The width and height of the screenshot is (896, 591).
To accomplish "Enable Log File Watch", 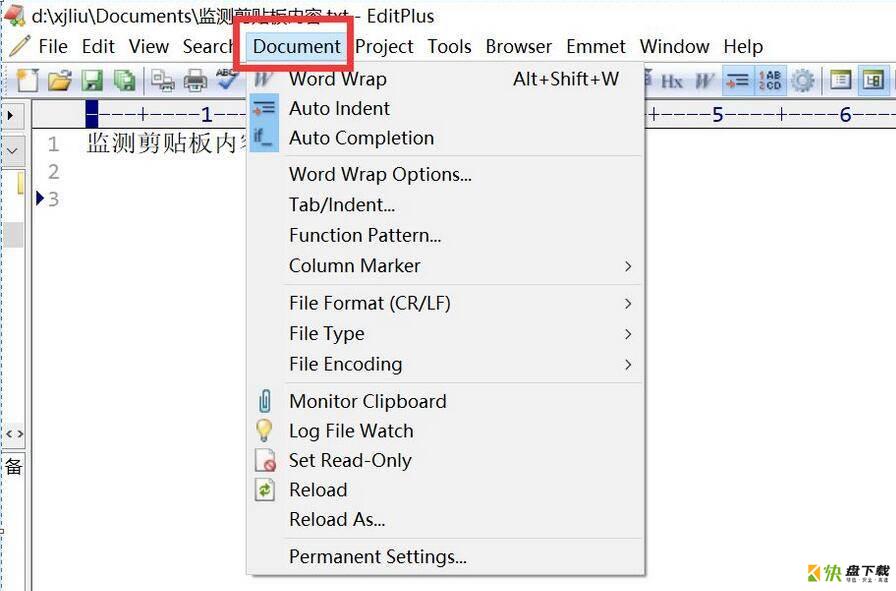I will click(x=446, y=431).
